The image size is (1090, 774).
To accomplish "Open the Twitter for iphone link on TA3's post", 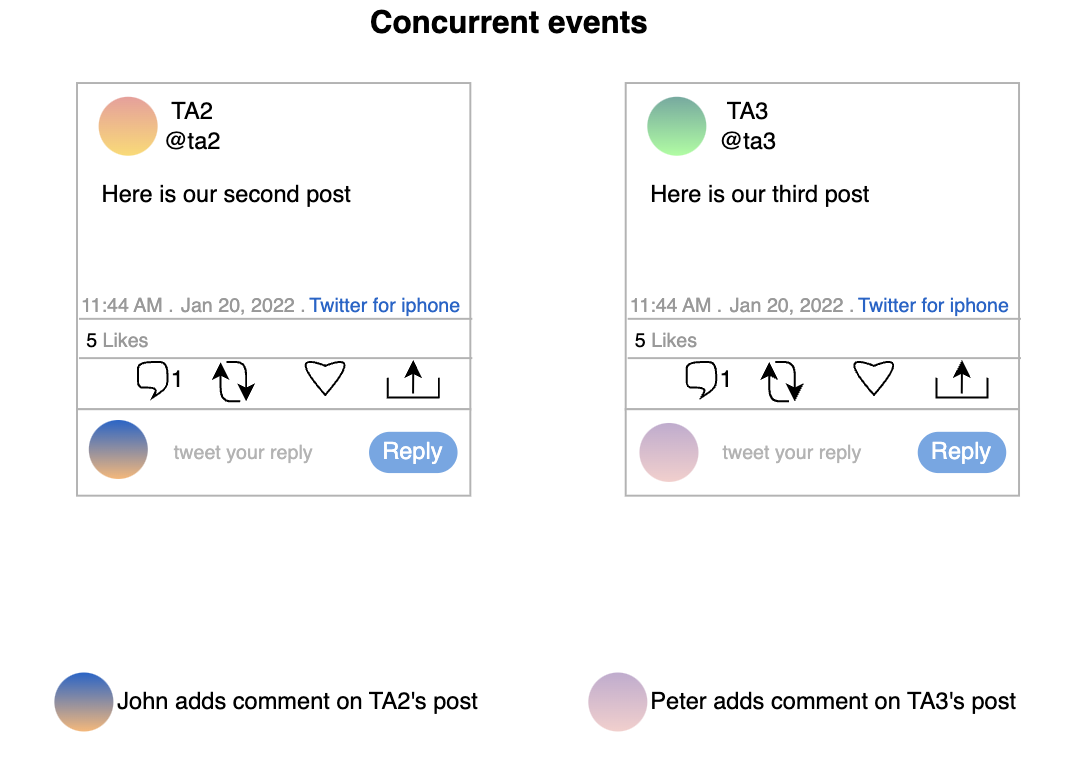I will [933, 305].
